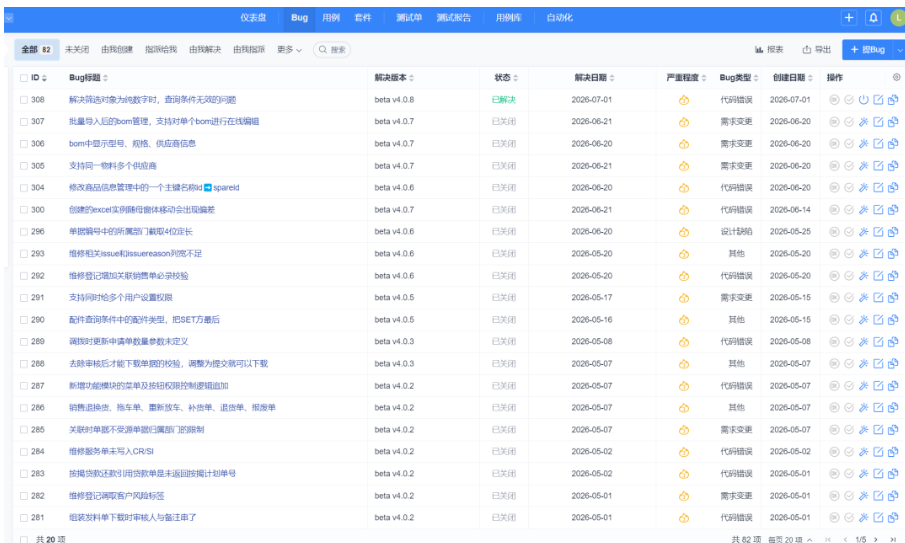The image size is (905, 543).
Task: Click the resolve checkmark icon for bug 308
Action: 849,100
